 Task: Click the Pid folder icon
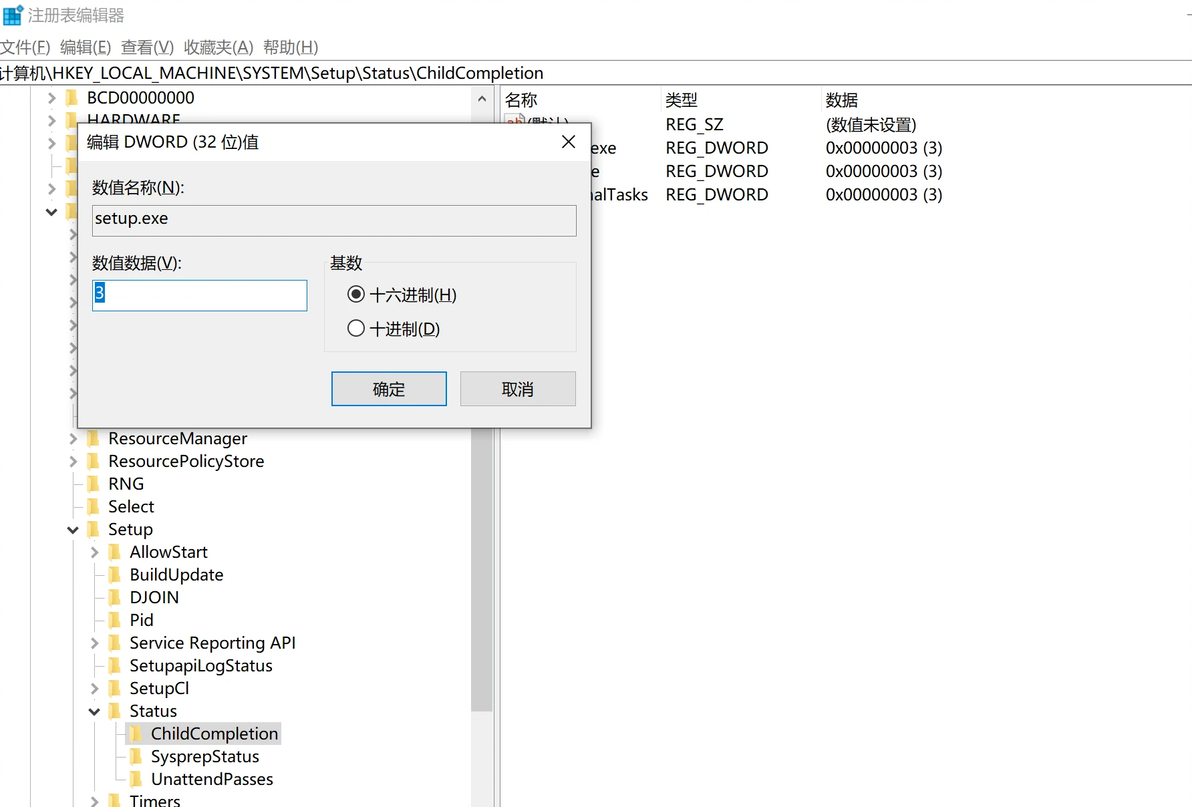[115, 620]
